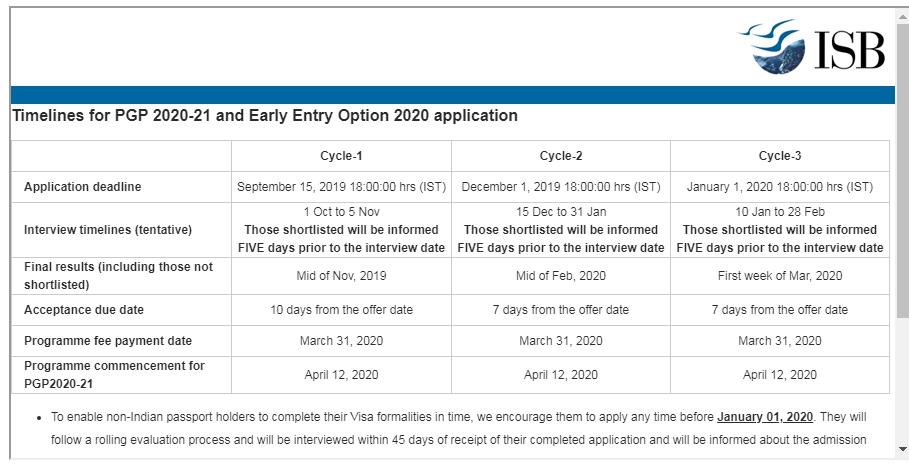
Task: Click the ISB logo
Action: coord(811,47)
